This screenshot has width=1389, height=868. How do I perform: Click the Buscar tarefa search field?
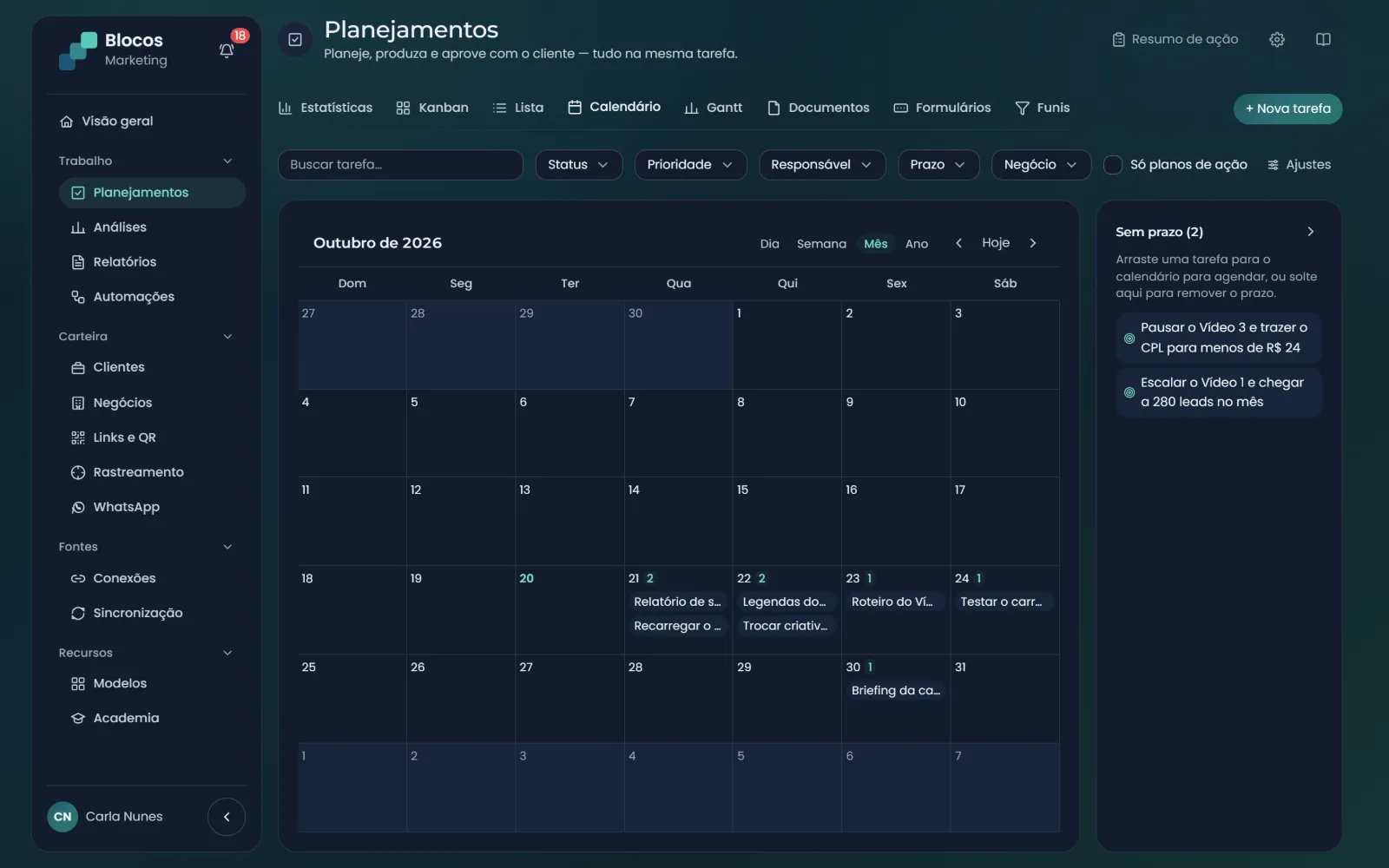coord(400,165)
